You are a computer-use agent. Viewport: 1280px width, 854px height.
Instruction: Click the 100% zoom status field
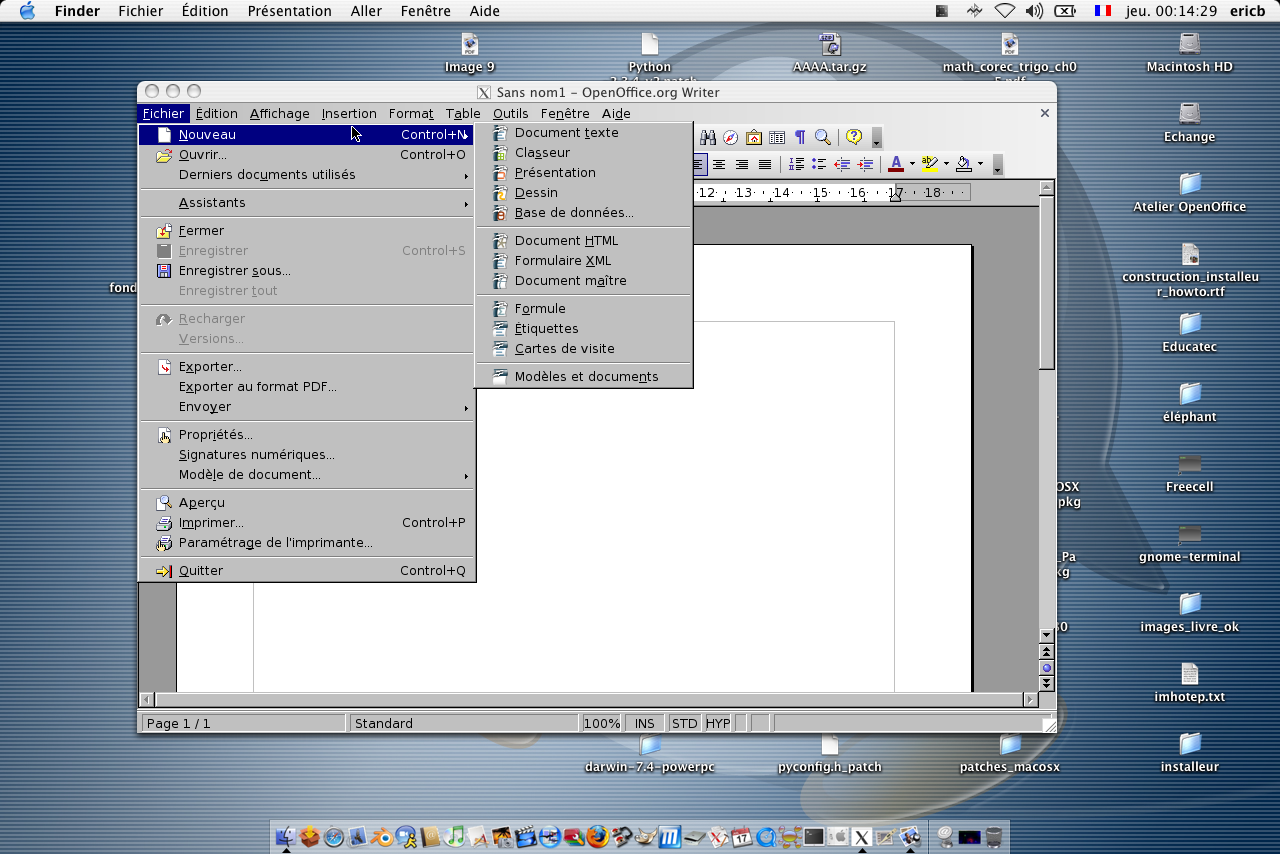[x=602, y=723]
